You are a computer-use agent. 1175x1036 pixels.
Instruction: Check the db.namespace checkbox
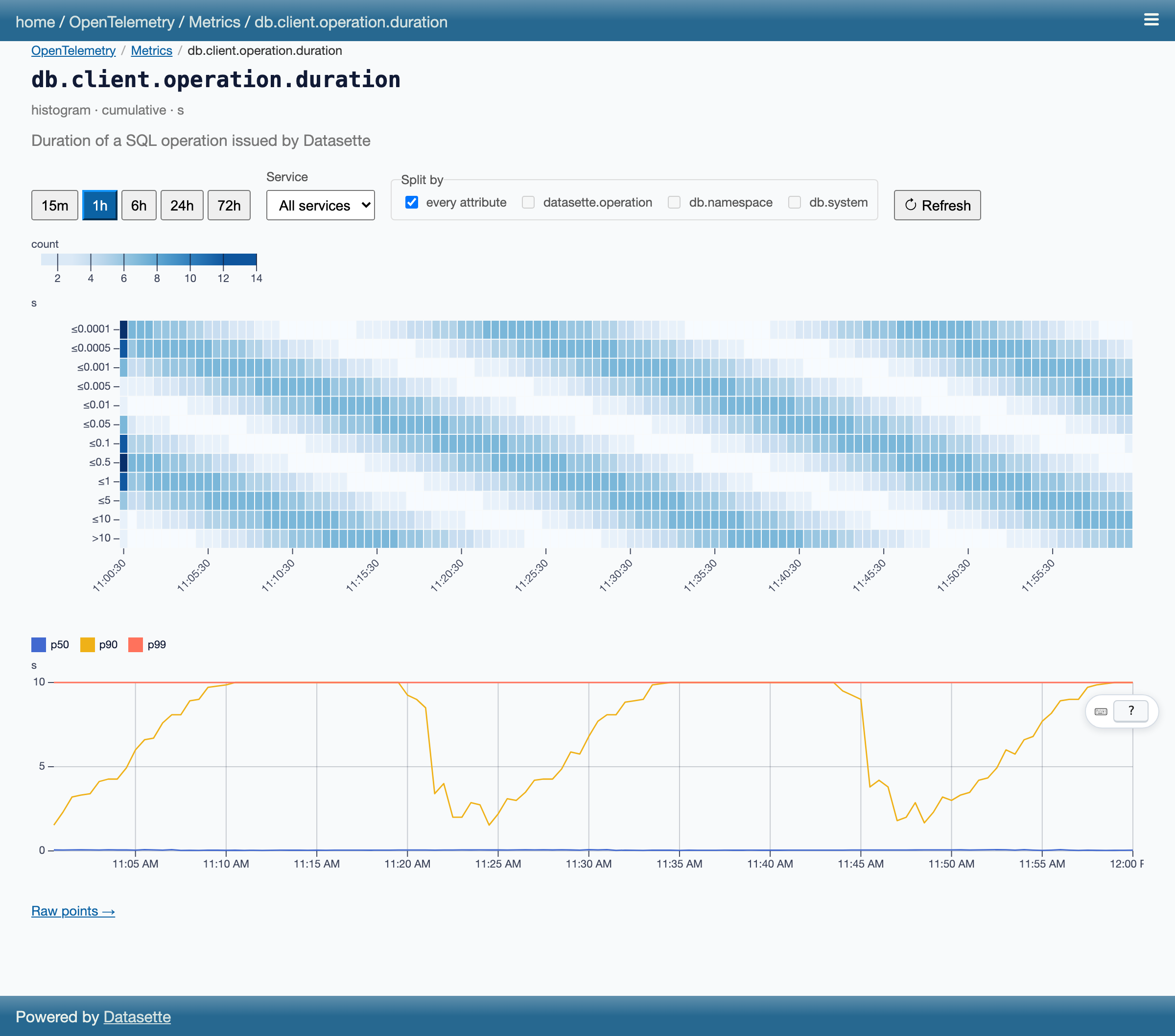(674, 202)
